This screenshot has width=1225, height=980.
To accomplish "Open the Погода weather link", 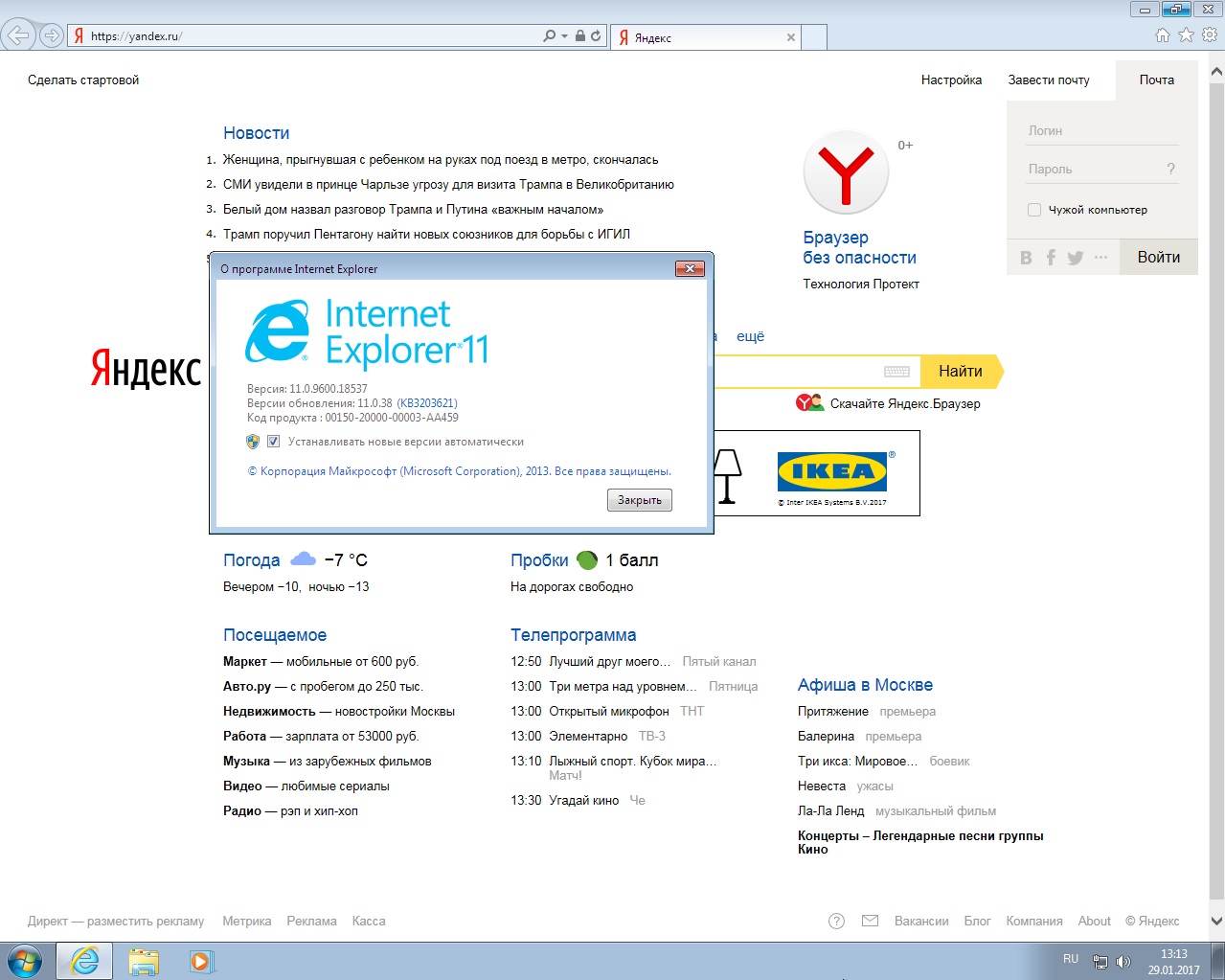I will (251, 560).
